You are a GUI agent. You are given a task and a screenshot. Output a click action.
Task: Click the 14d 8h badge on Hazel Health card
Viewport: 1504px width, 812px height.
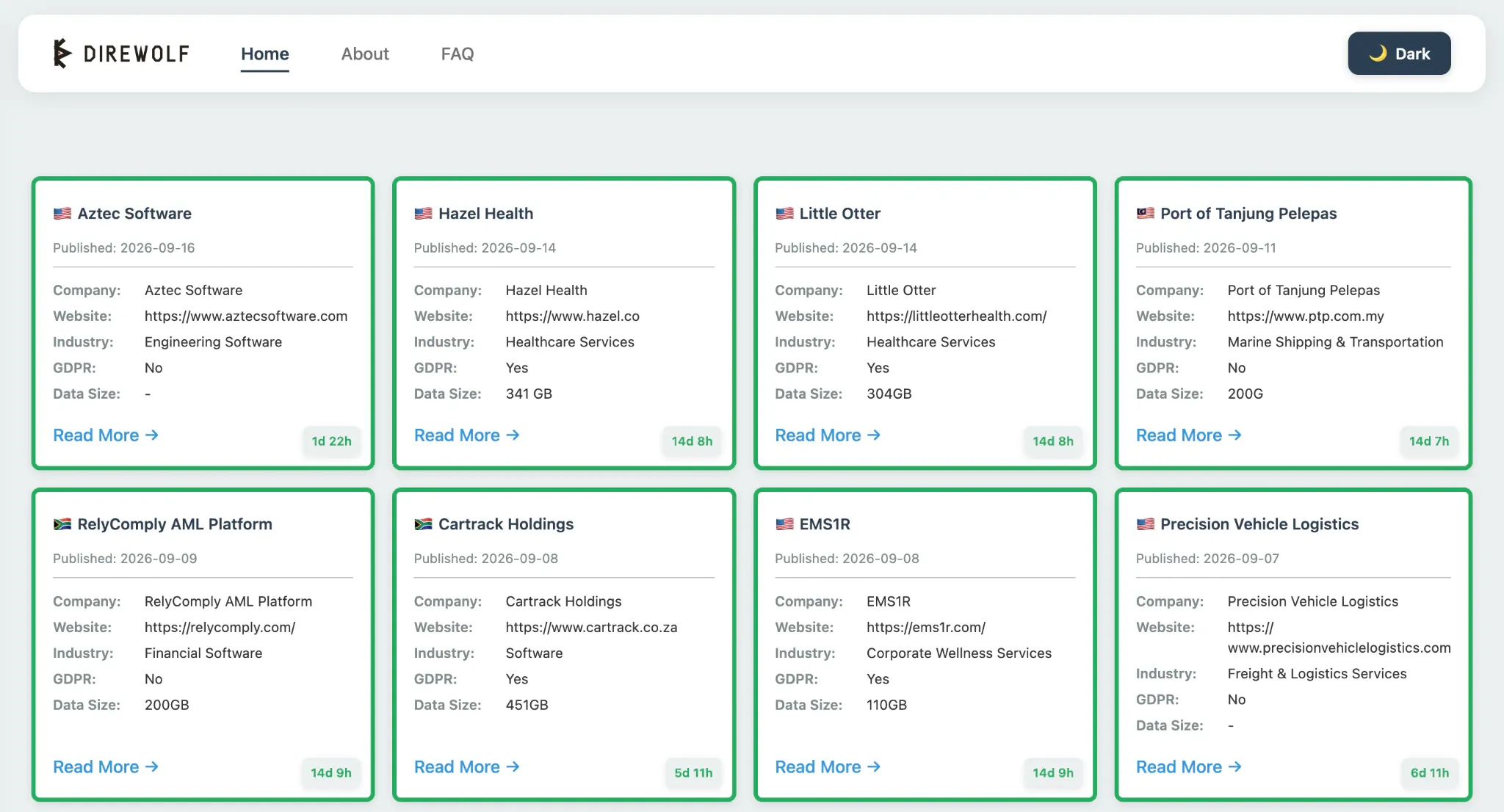click(692, 441)
